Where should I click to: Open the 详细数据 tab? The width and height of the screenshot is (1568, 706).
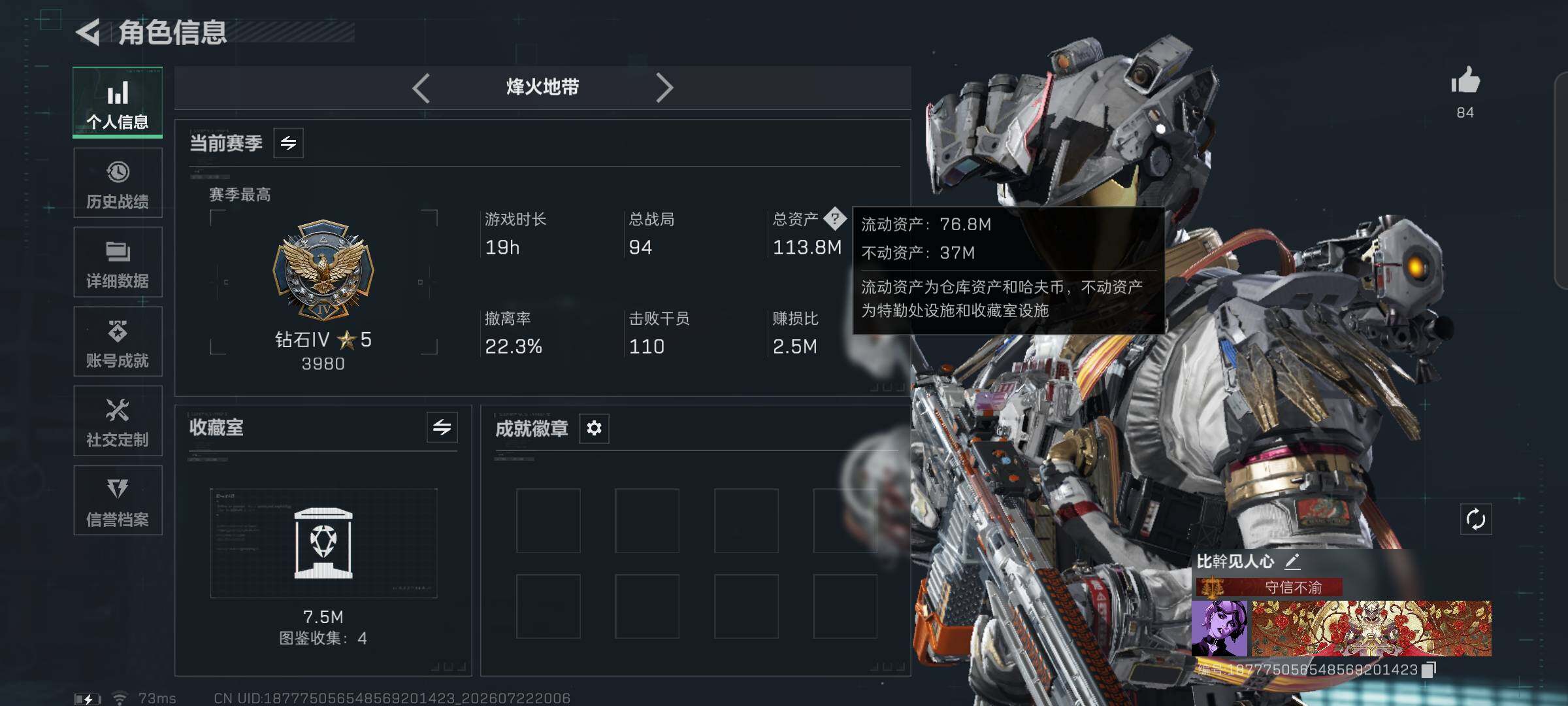pos(118,262)
